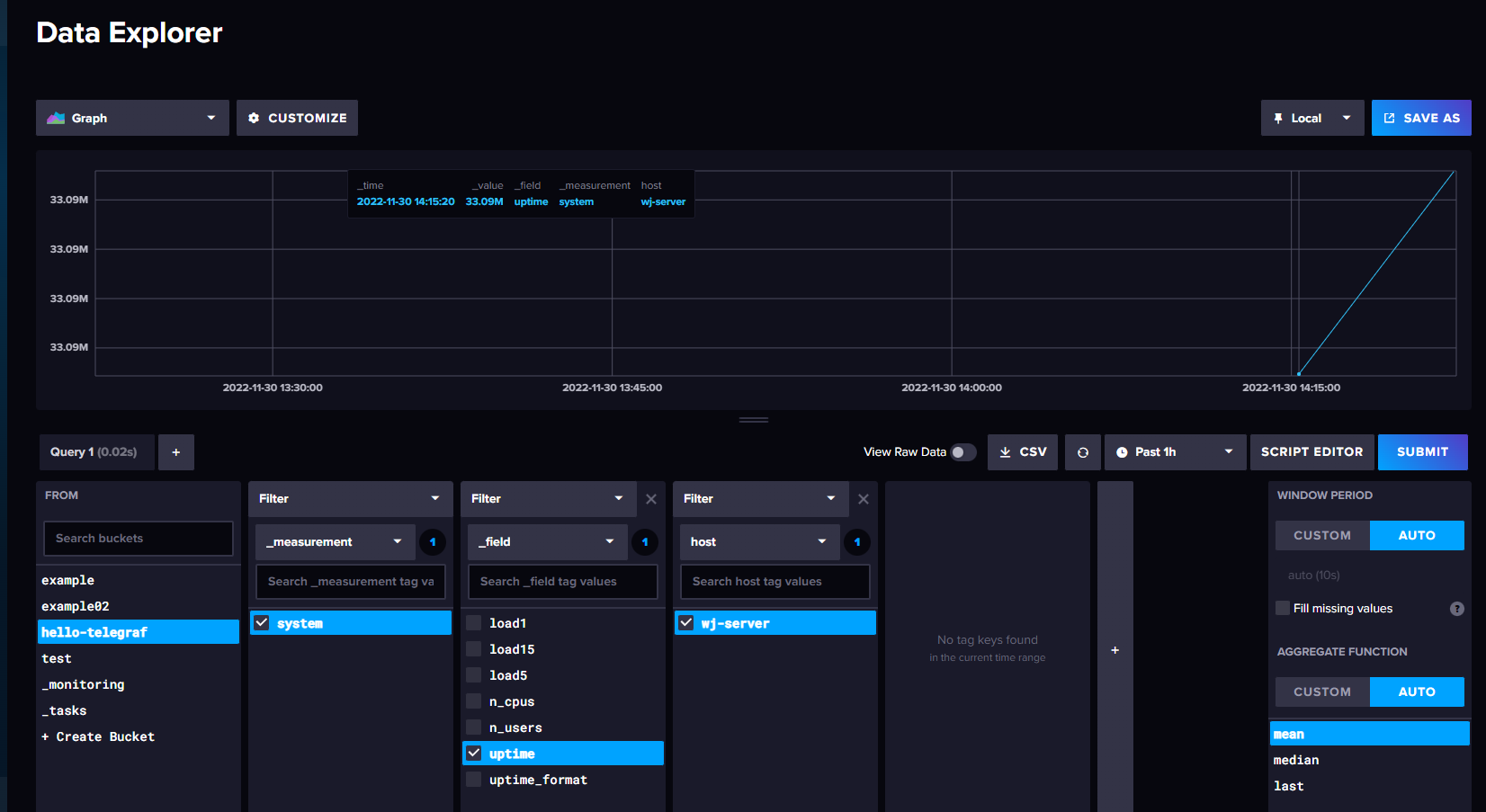Add a new filter card with plus

pos(1115,650)
